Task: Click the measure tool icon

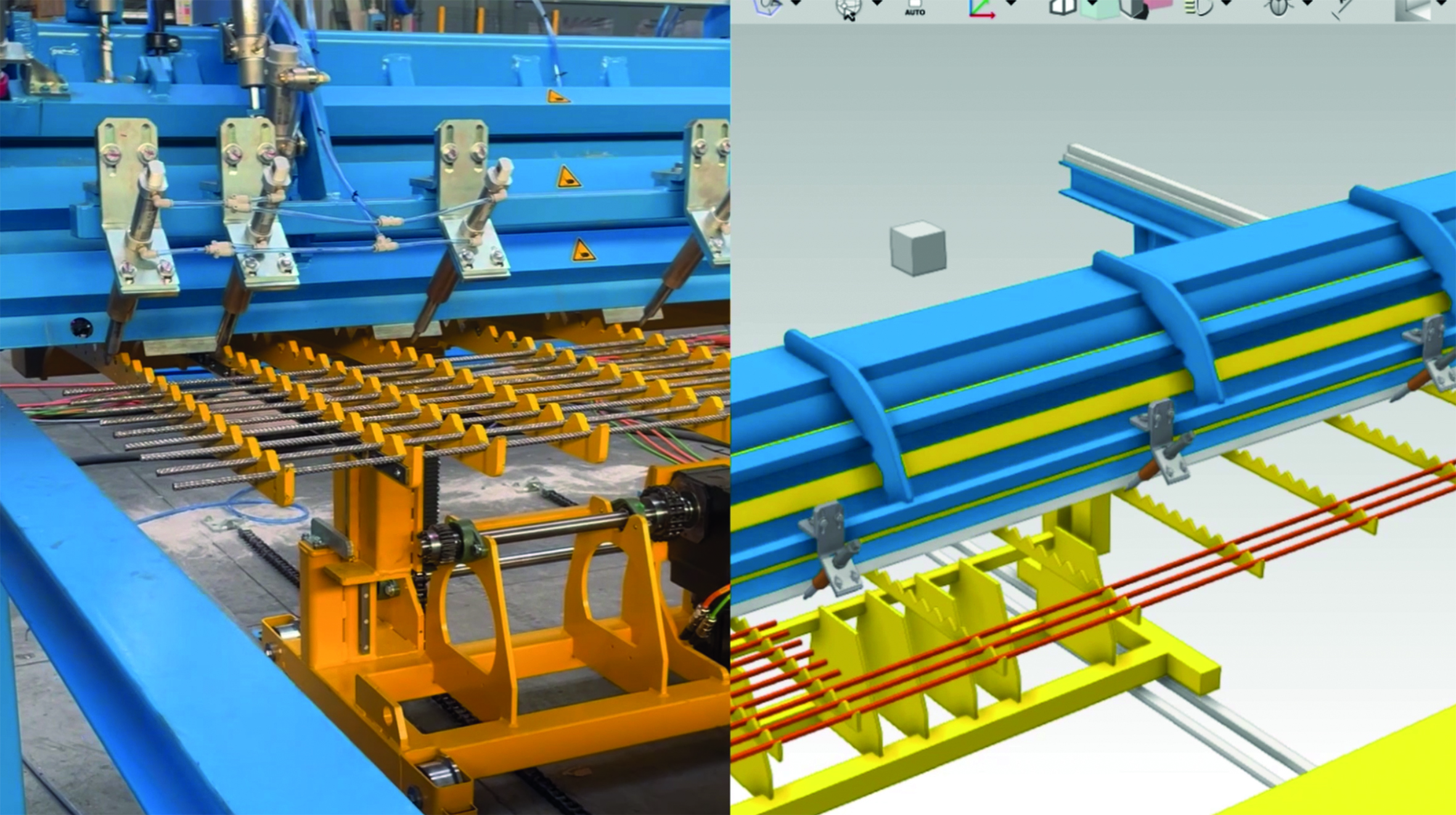Action: pyautogui.click(x=1341, y=9)
